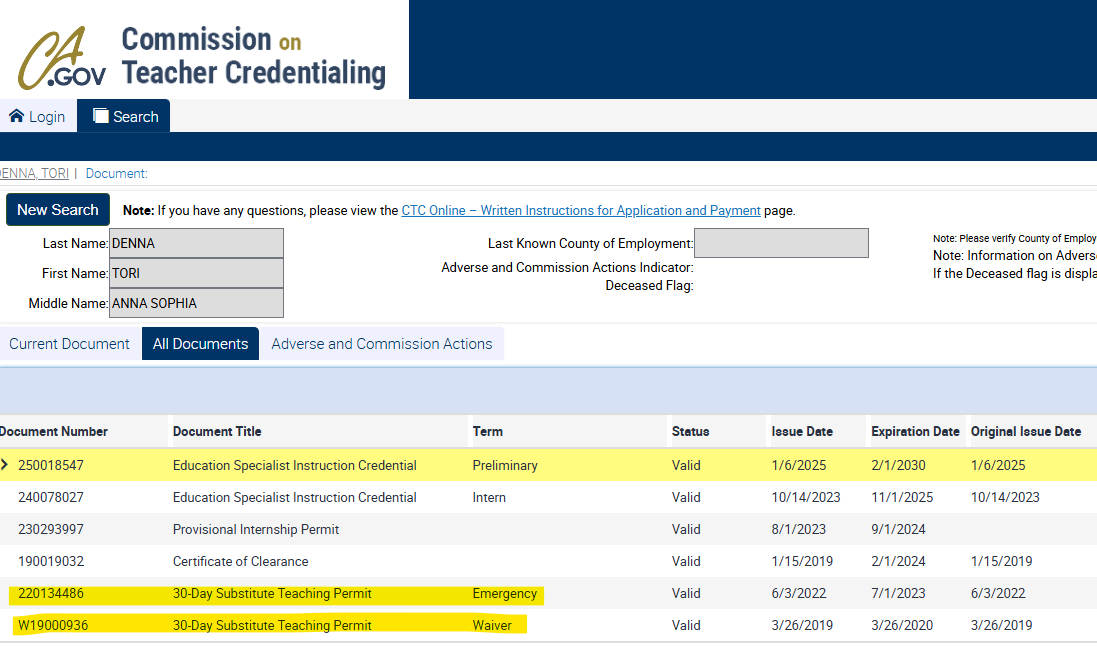This screenshot has width=1097, height=648.
Task: Expand row 250018547 with the chevron
Action: coord(5,465)
